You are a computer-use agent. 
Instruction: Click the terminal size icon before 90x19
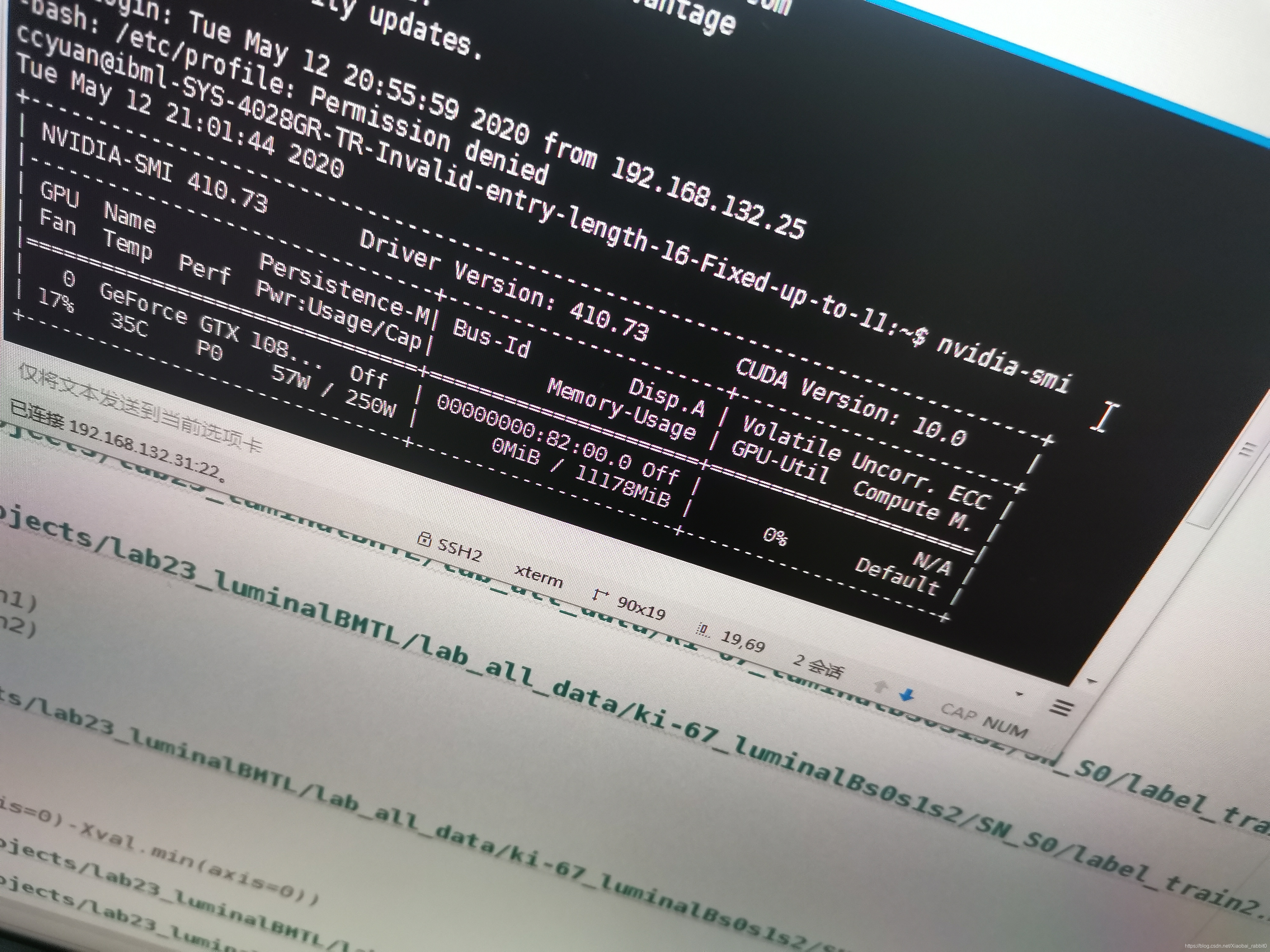[x=601, y=595]
